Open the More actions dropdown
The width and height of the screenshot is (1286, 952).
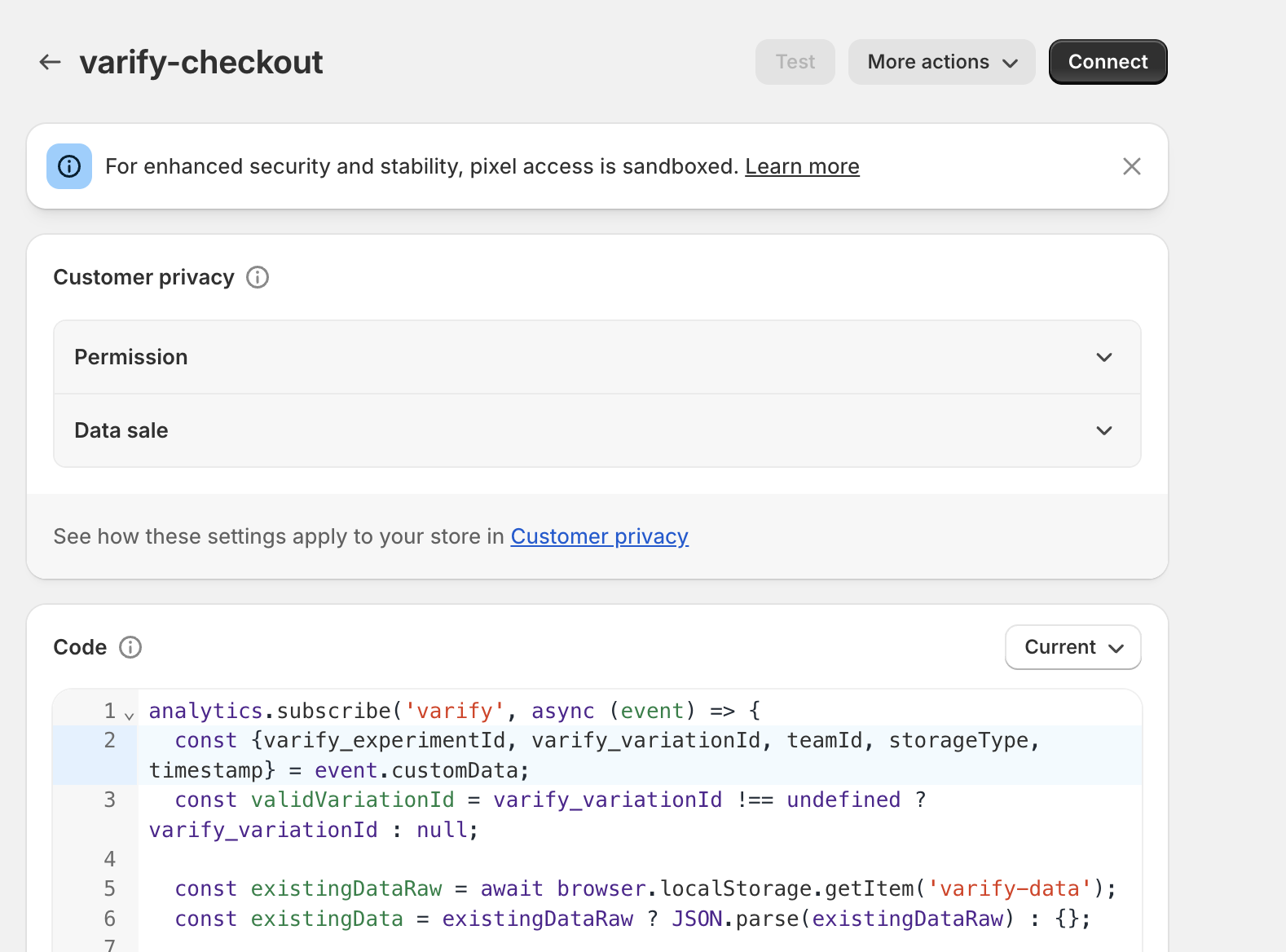tap(942, 62)
